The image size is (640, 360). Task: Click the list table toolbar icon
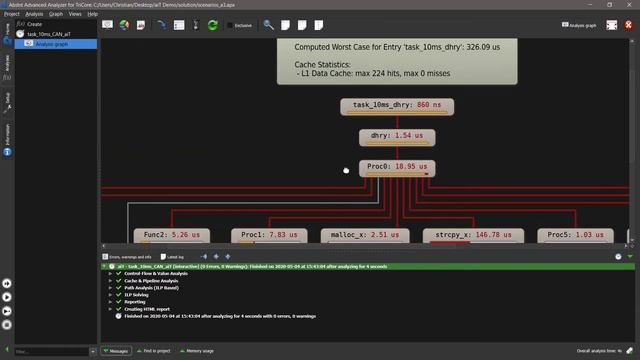pos(179,25)
